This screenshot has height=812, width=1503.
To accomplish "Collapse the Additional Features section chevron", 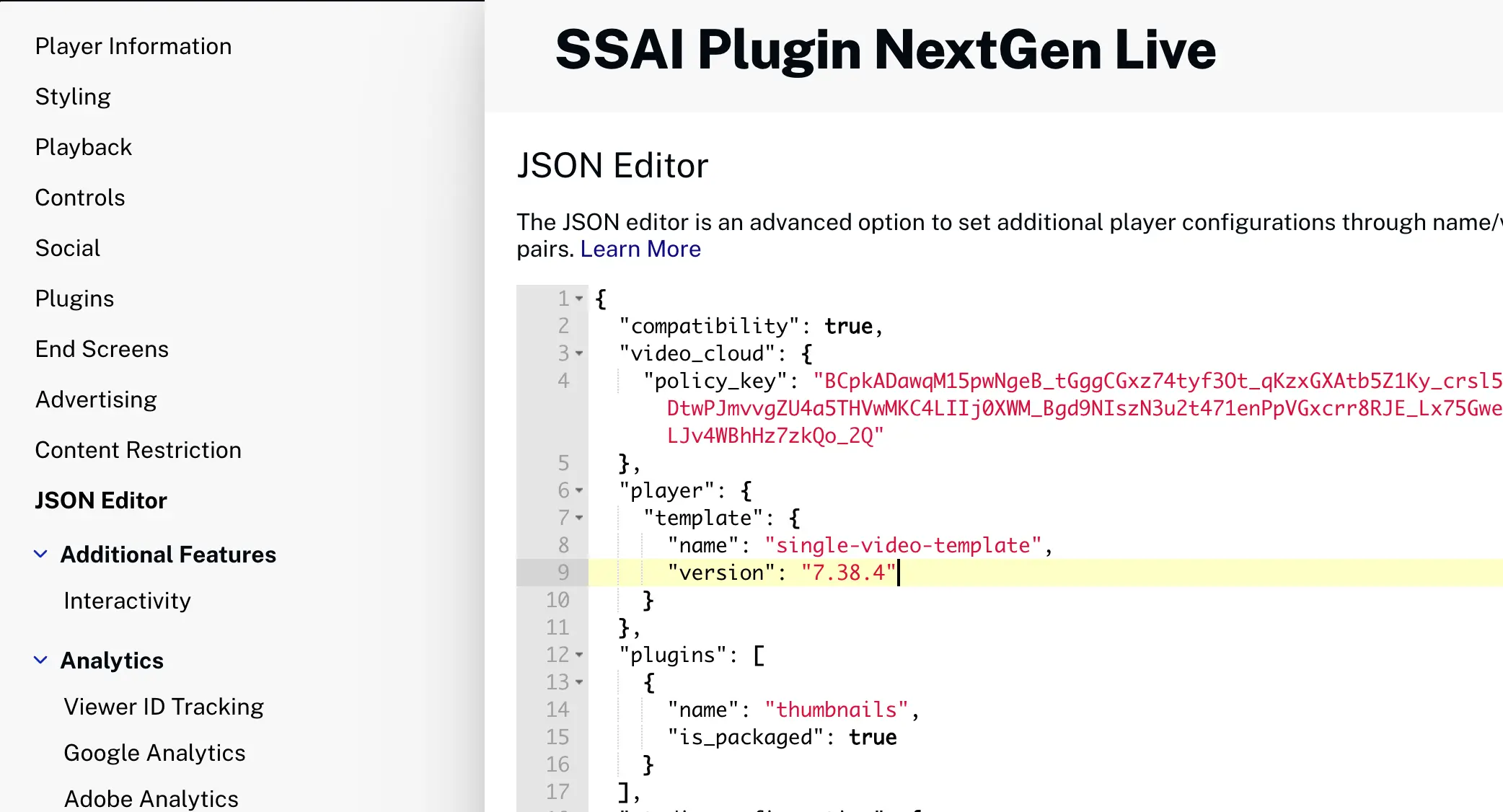I will coord(41,554).
